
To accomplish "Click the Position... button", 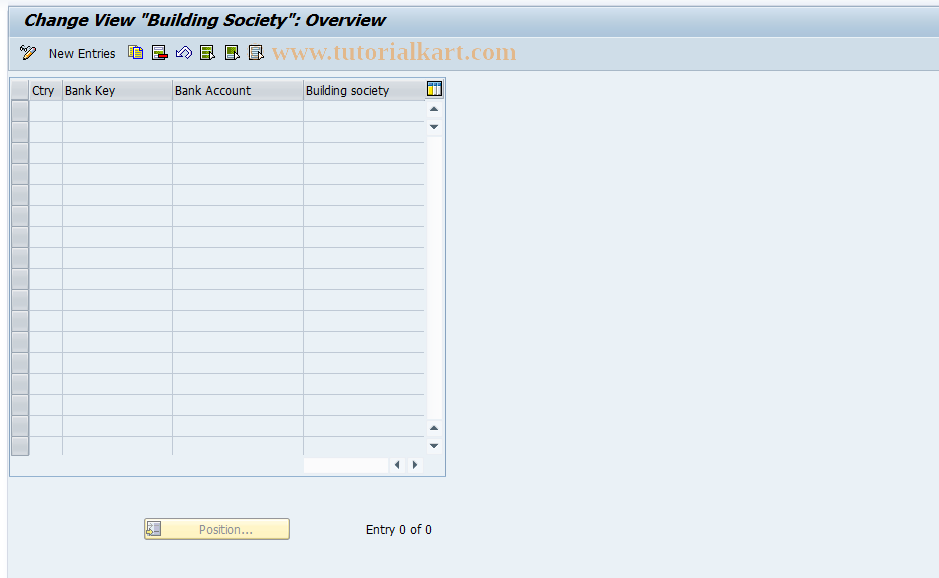I will click(x=217, y=529).
